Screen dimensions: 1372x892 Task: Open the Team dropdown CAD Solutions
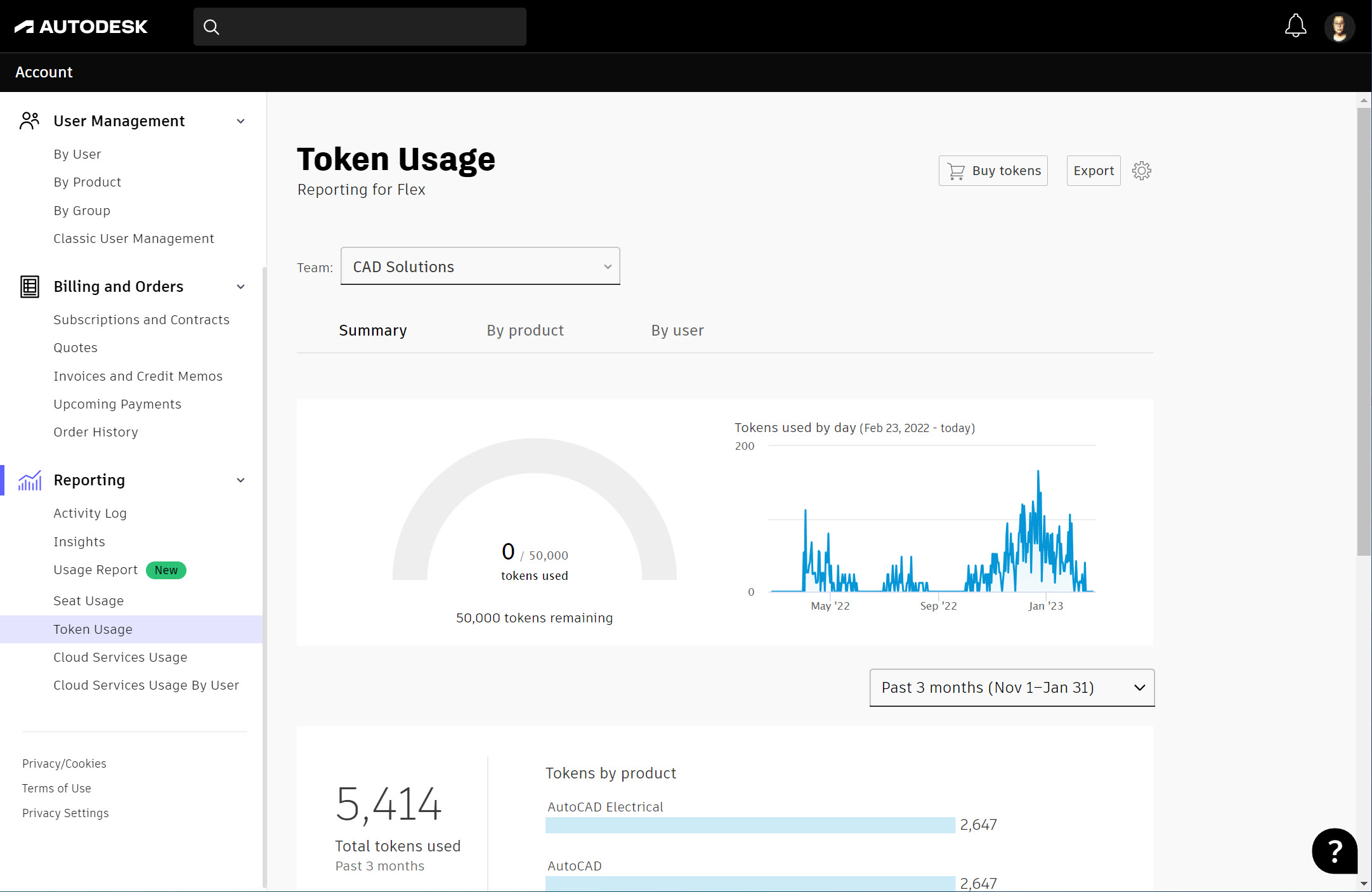tap(480, 266)
